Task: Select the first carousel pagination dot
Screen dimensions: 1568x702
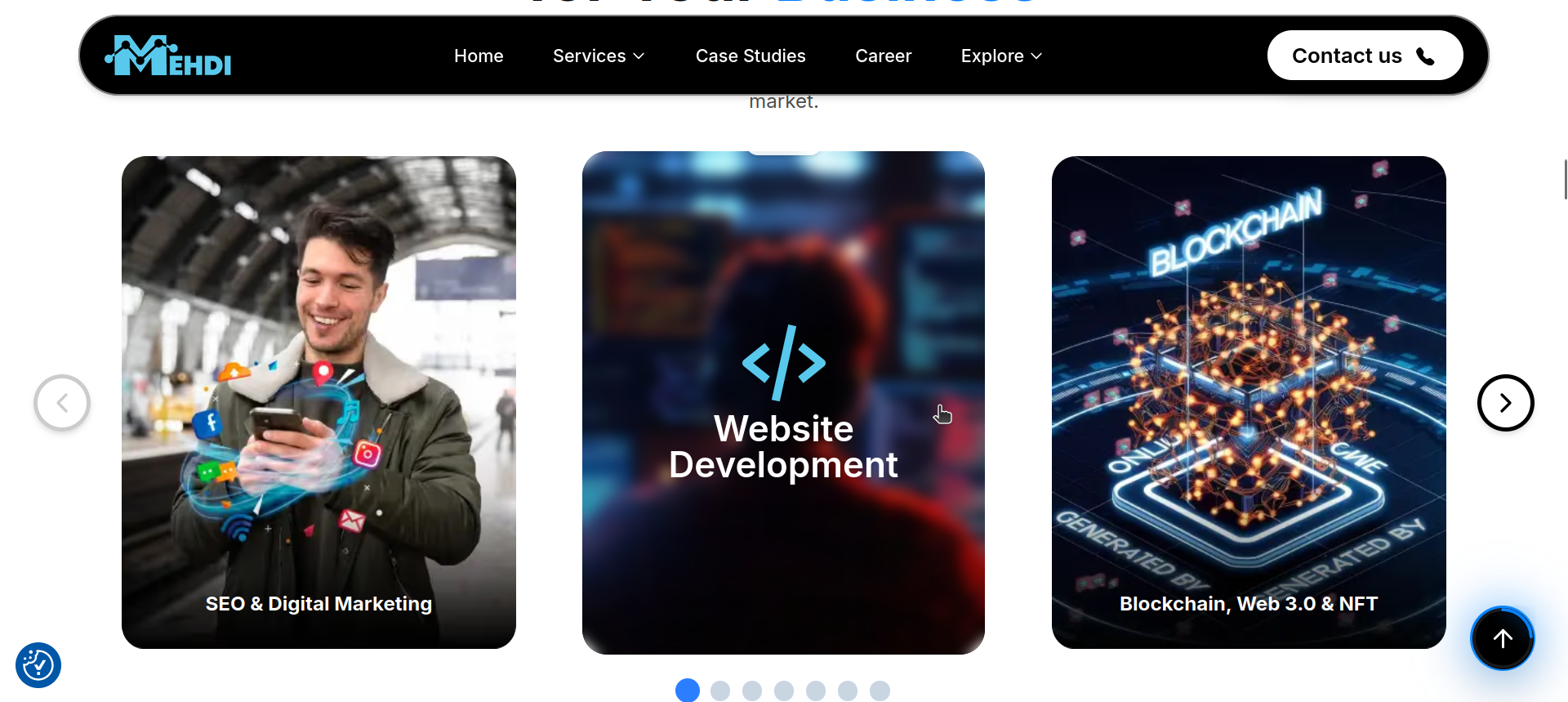Action: tap(688, 691)
